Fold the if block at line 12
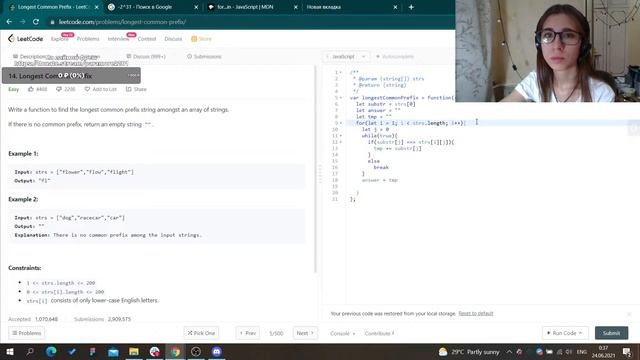 click(x=341, y=142)
